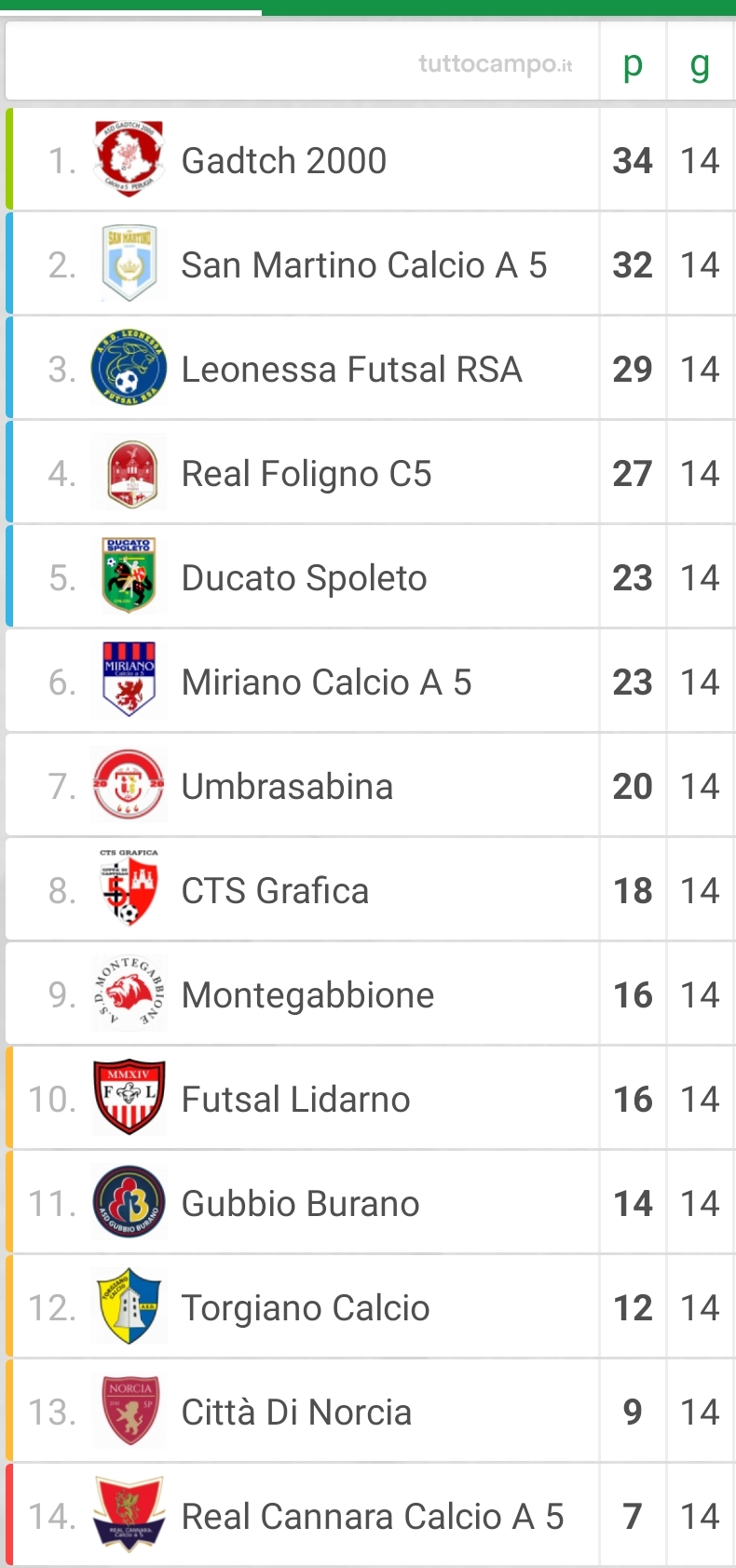Open the Real Cannara Calcio A 5 link
This screenshot has height=1568, width=736.
point(373,1517)
